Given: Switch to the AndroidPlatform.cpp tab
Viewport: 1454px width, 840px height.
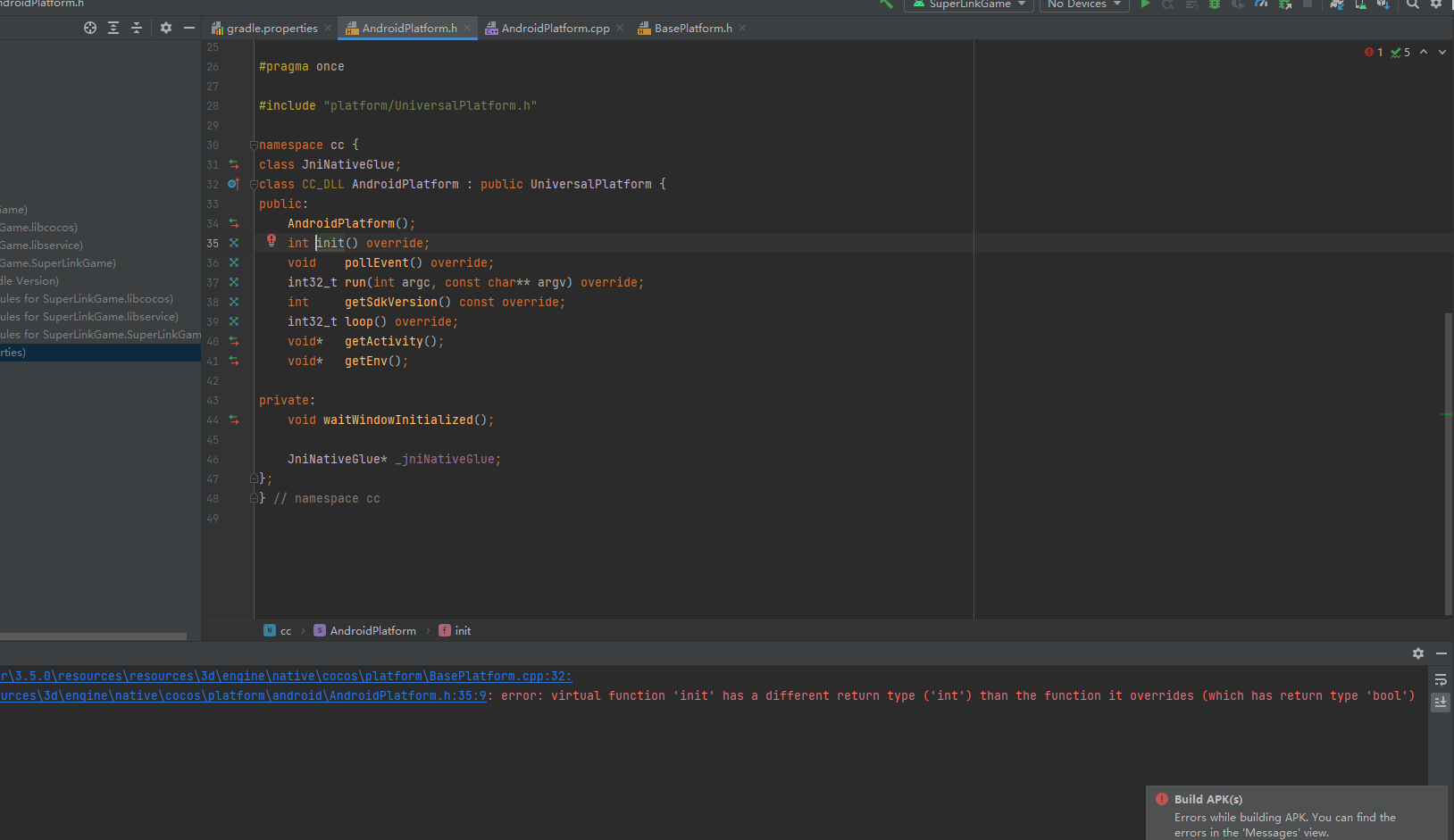Looking at the screenshot, I should [555, 29].
